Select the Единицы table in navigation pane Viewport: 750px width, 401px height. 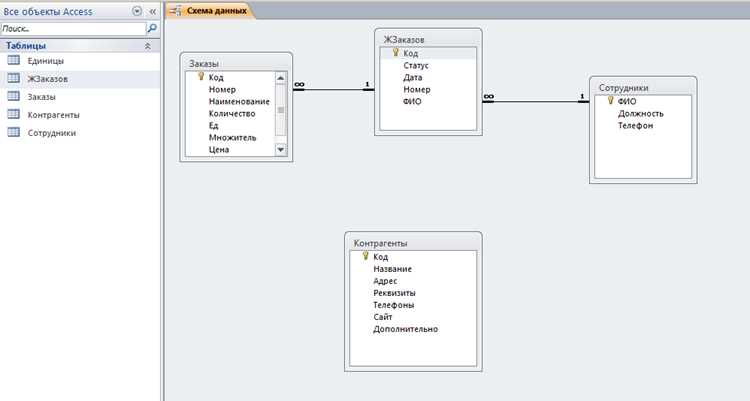click(x=80, y=61)
